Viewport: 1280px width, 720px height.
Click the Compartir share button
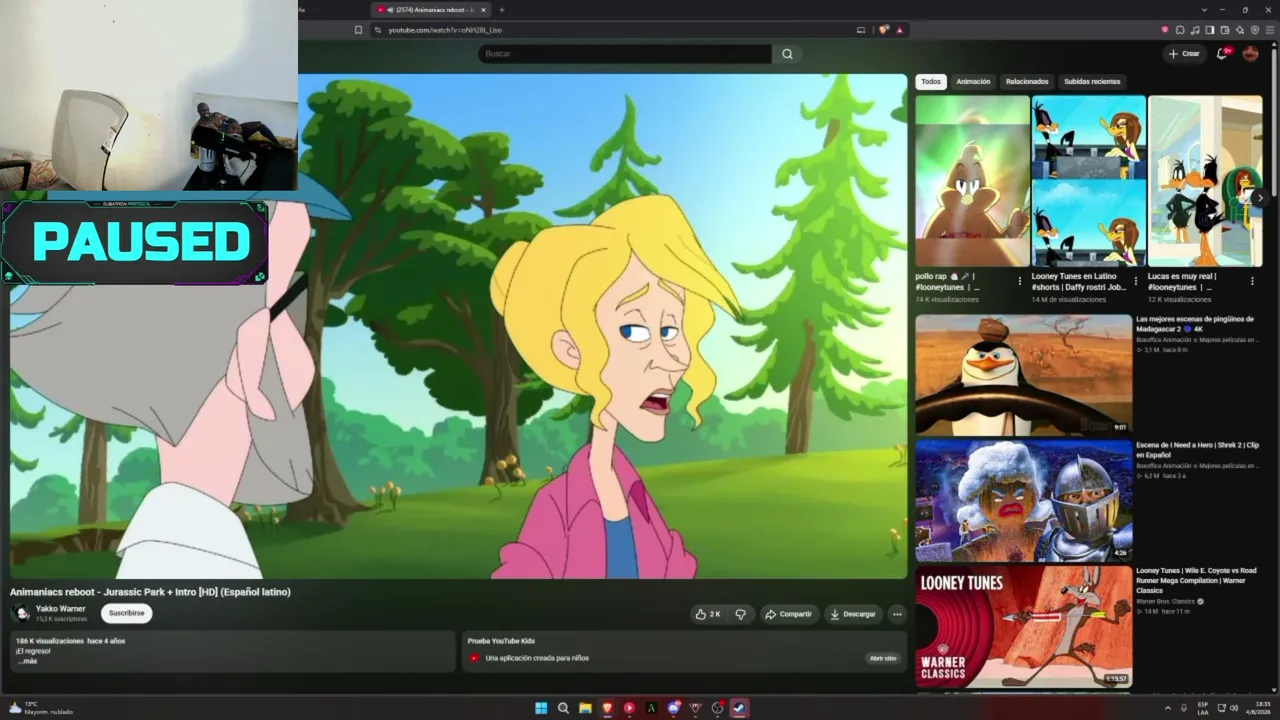[x=789, y=614]
